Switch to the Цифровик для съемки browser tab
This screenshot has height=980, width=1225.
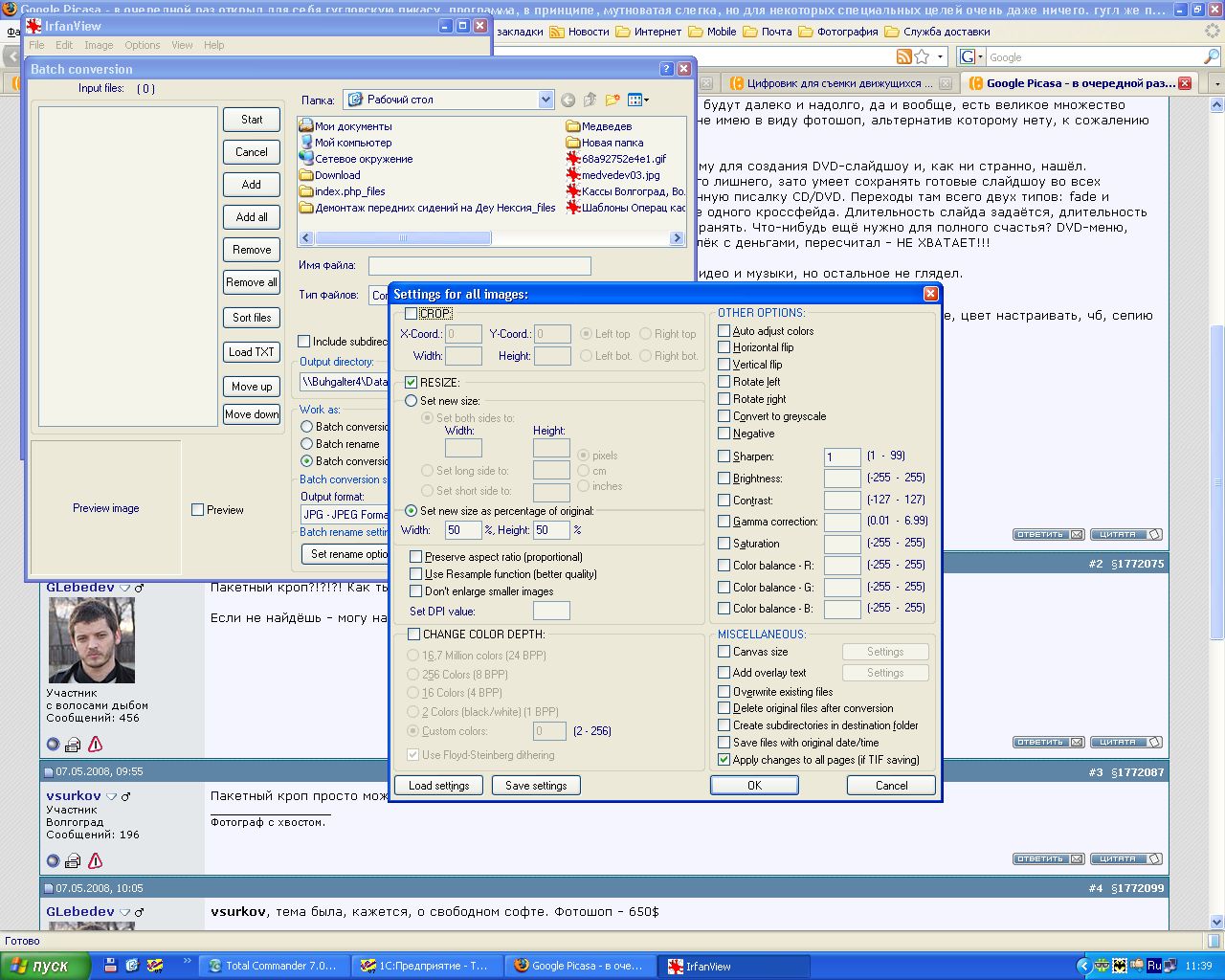[833, 83]
